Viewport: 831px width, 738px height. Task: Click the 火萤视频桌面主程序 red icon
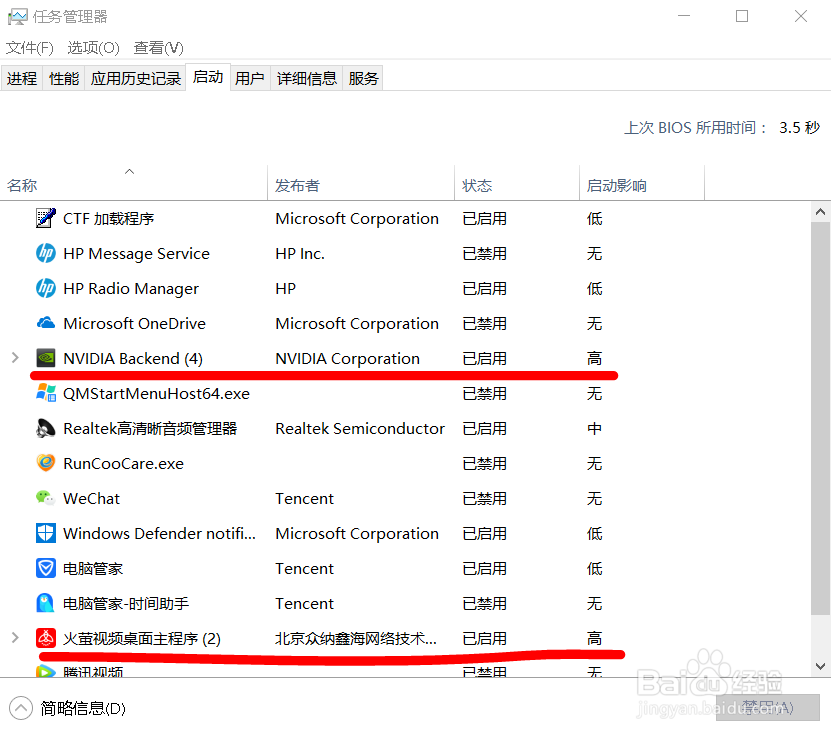(x=46, y=637)
